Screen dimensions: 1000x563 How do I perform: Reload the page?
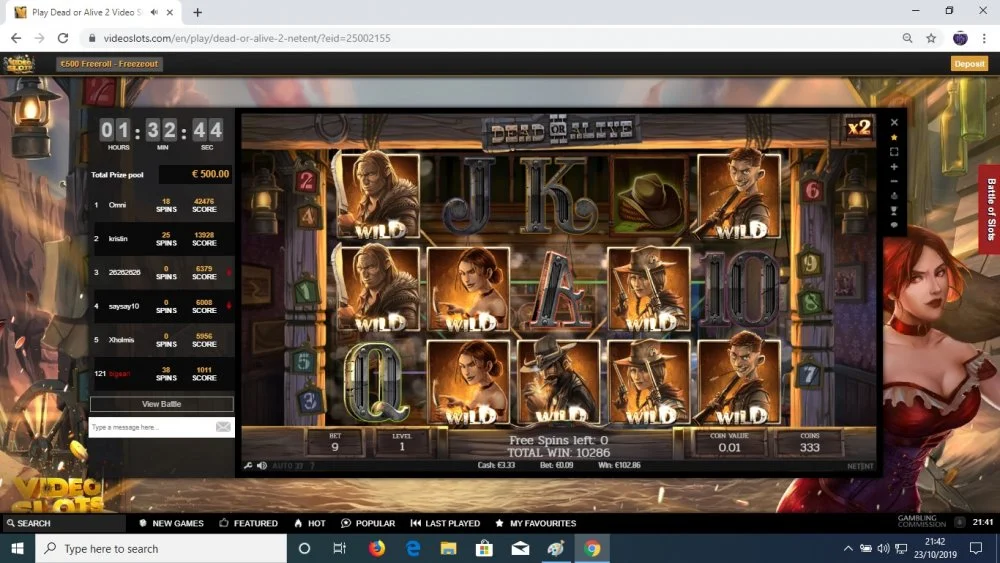click(x=62, y=38)
